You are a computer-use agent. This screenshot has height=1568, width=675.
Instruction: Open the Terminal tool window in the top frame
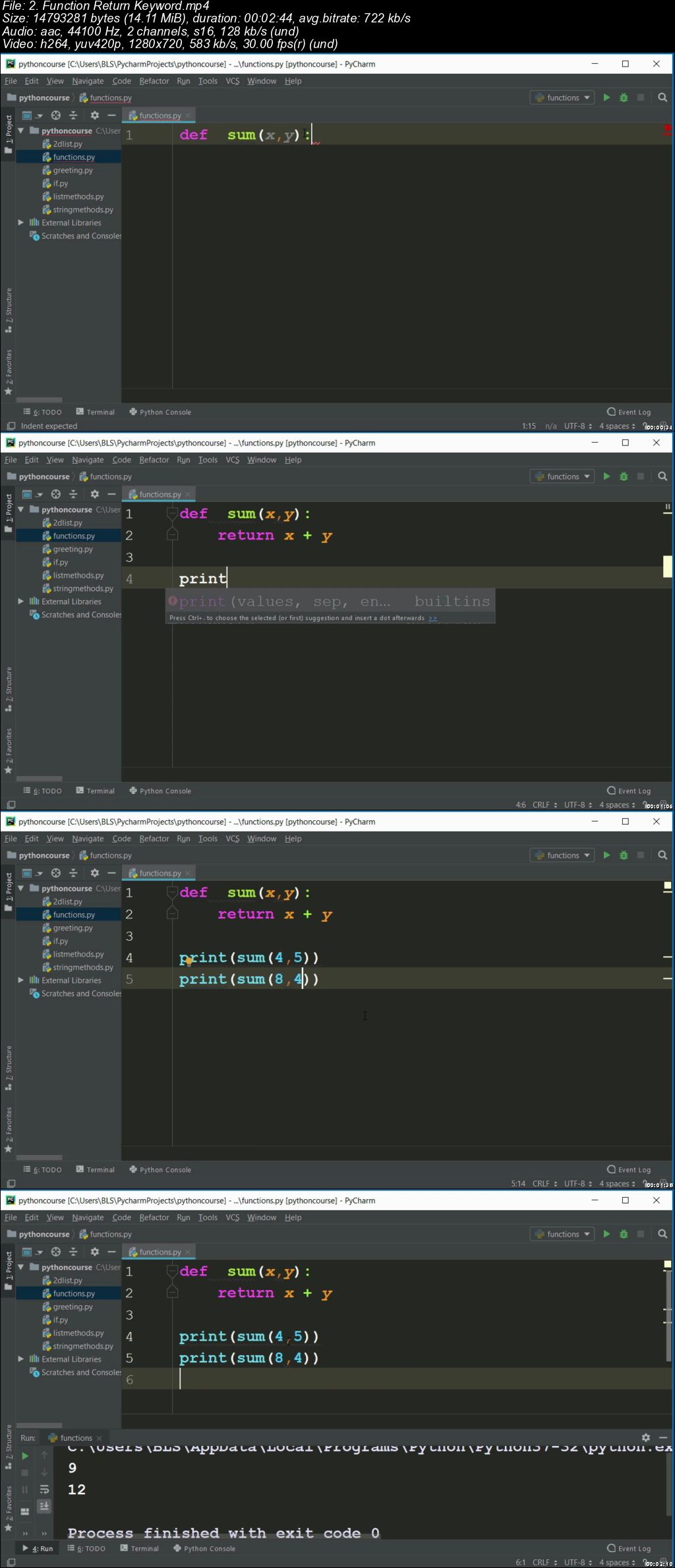pyautogui.click(x=95, y=412)
